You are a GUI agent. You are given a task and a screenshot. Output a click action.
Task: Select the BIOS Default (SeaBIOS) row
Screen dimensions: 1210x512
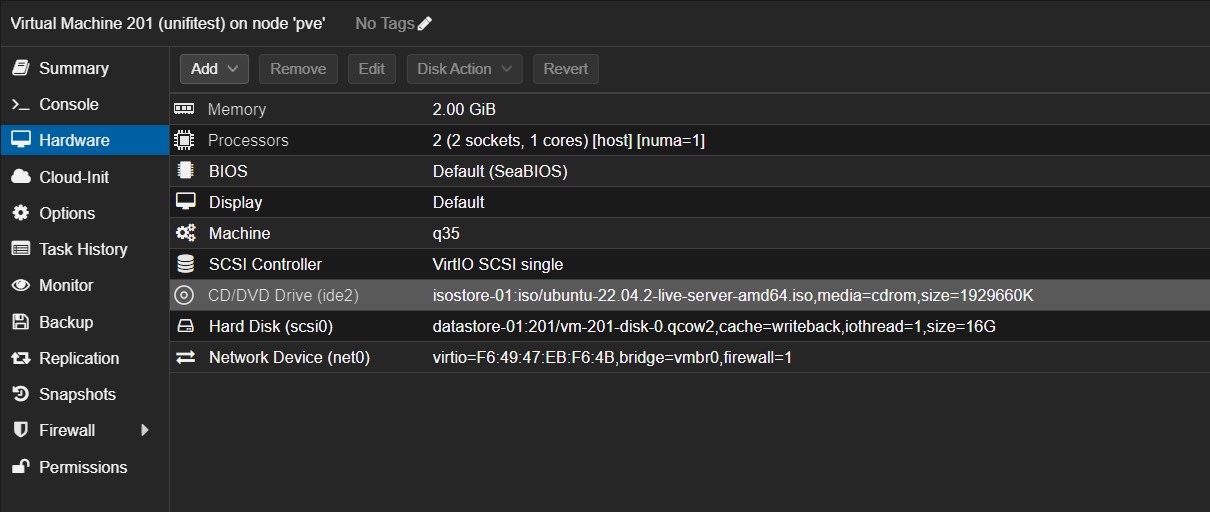500,171
